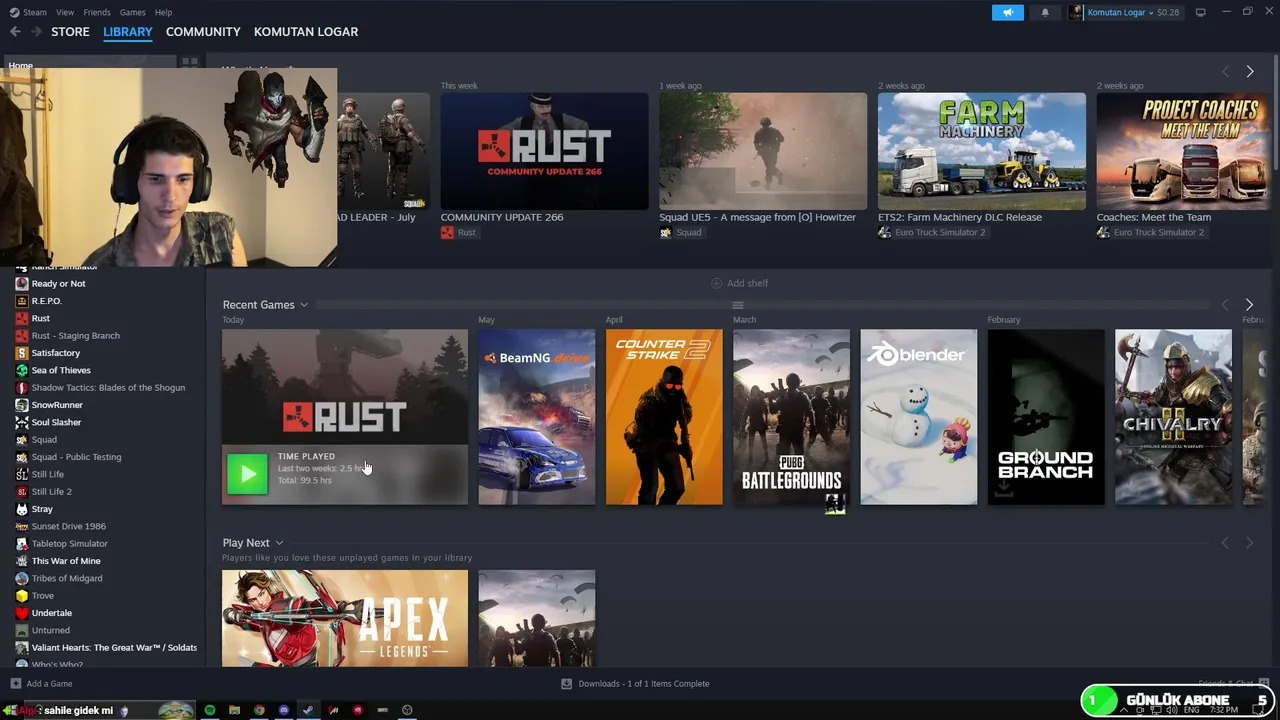
Task: Open the KOMUTAN LOGAR profile tab
Action: (306, 32)
